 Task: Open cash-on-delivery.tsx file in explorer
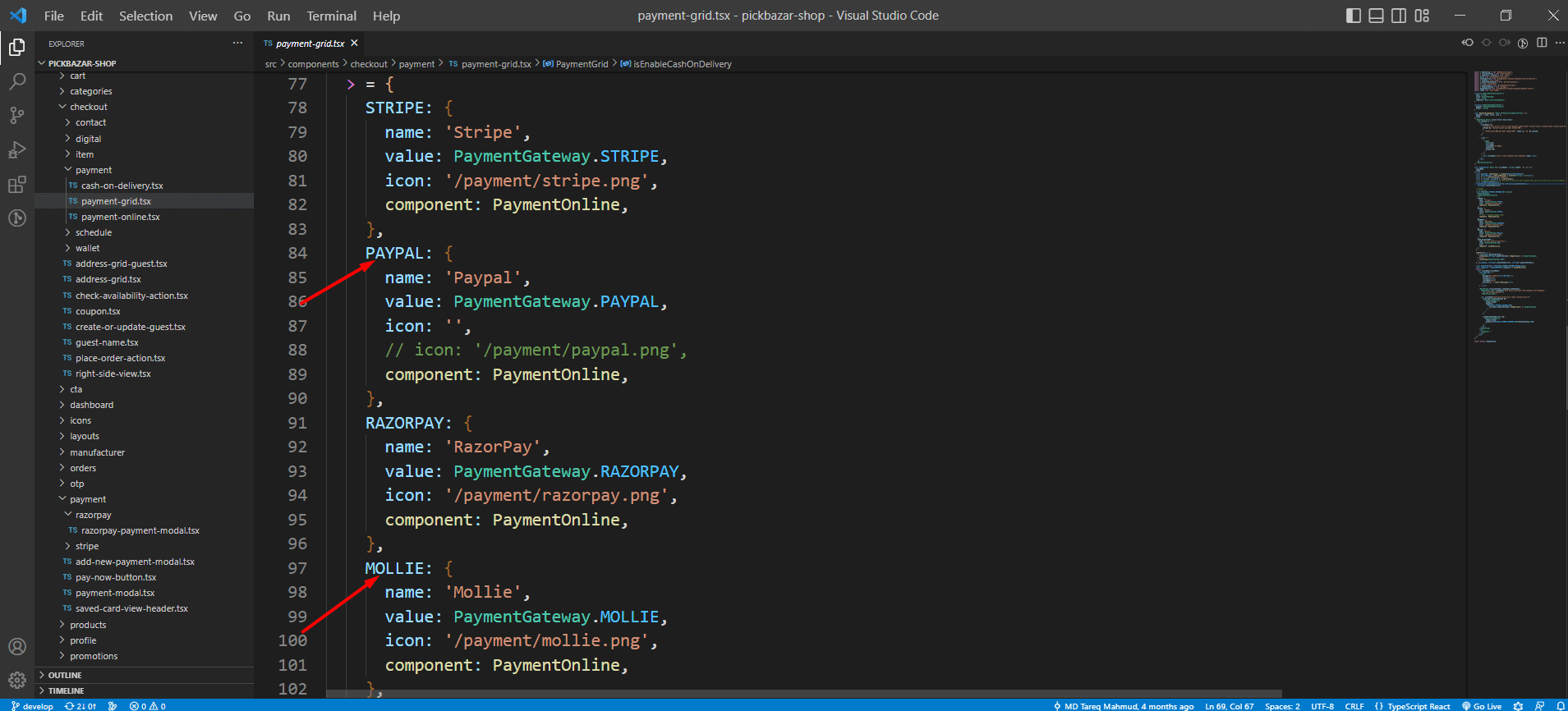click(122, 186)
